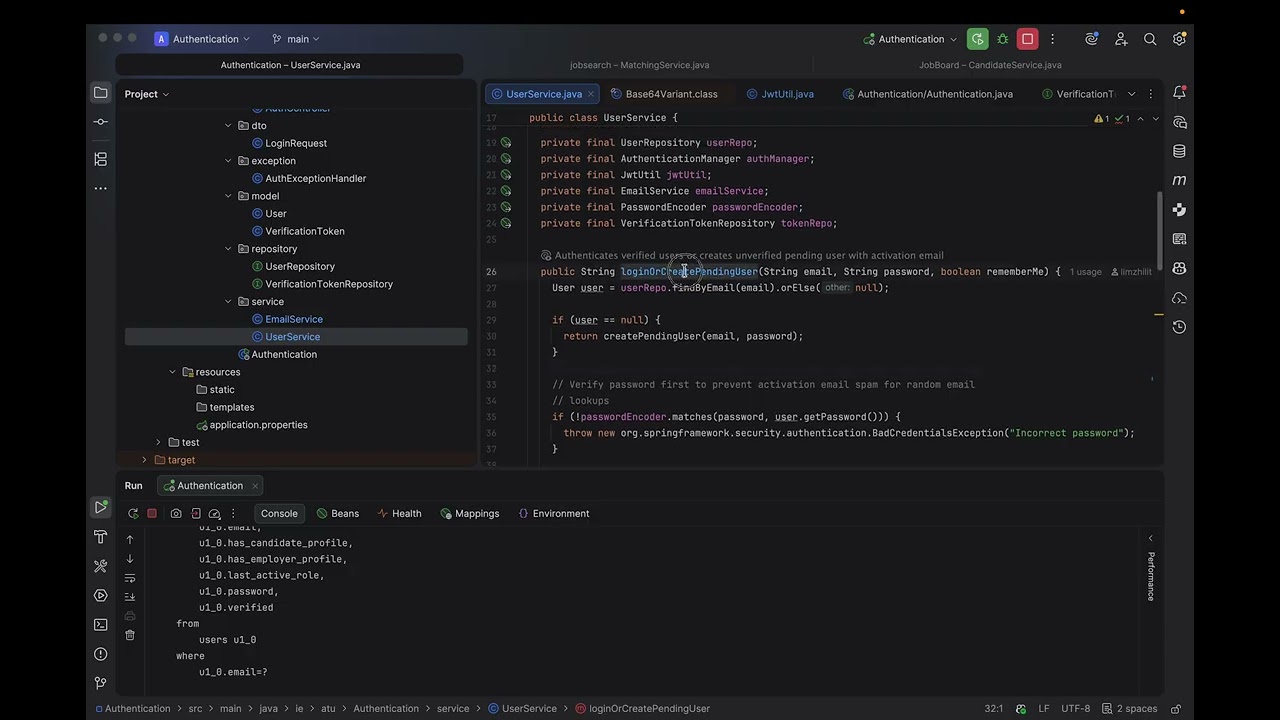The width and height of the screenshot is (1280, 720).
Task: Open the Git tool window
Action: [100, 683]
